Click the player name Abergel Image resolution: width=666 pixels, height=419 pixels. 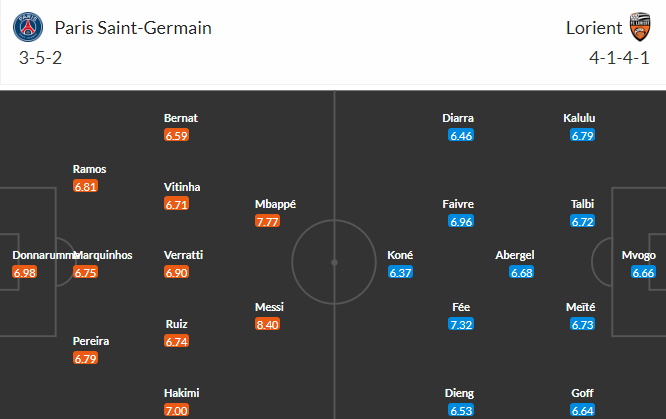click(x=515, y=255)
